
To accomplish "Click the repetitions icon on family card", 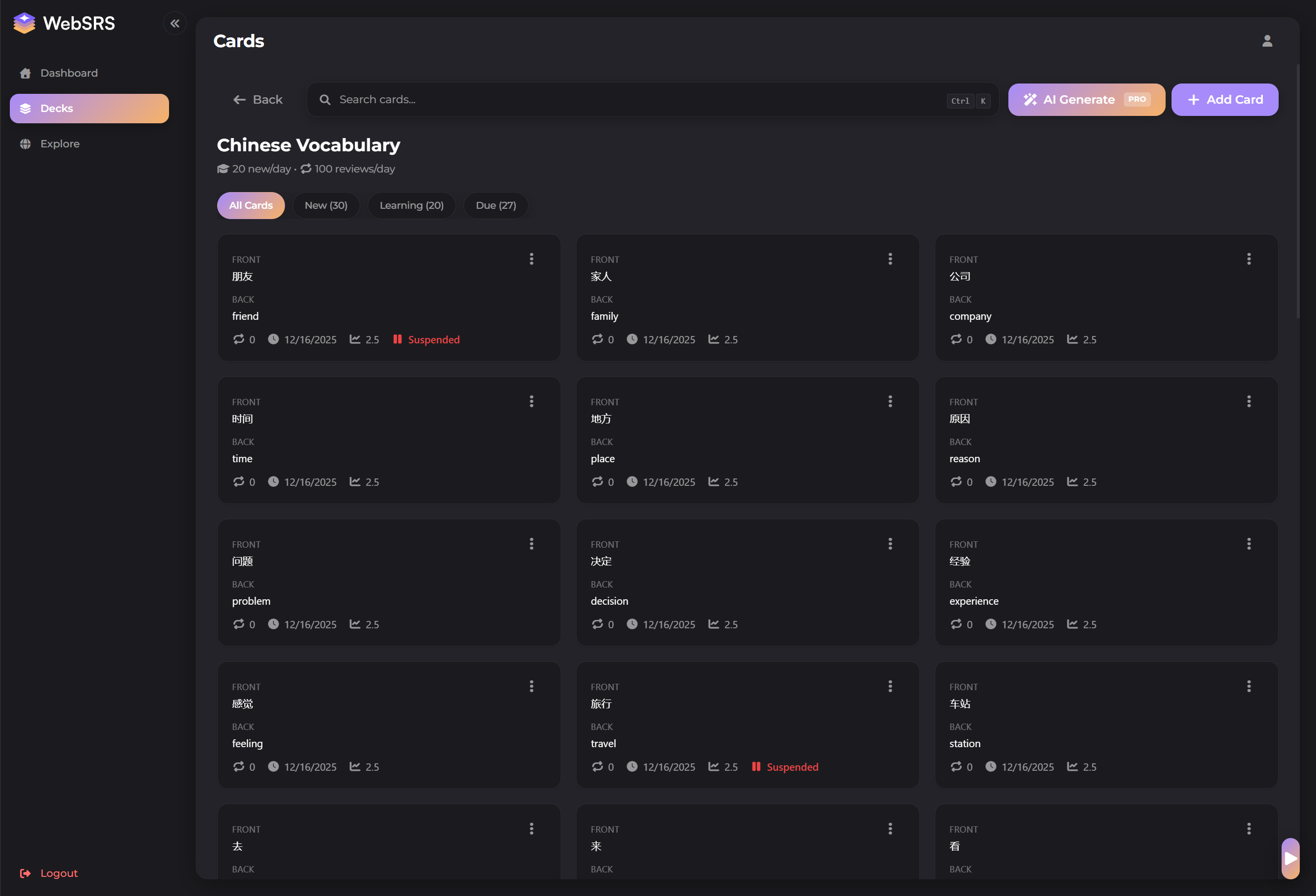I will 598,339.
